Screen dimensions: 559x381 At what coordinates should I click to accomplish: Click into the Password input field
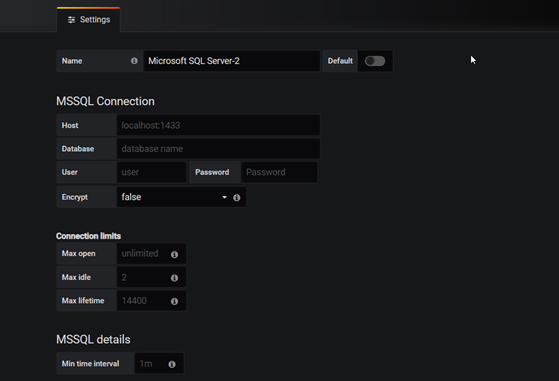coord(279,172)
